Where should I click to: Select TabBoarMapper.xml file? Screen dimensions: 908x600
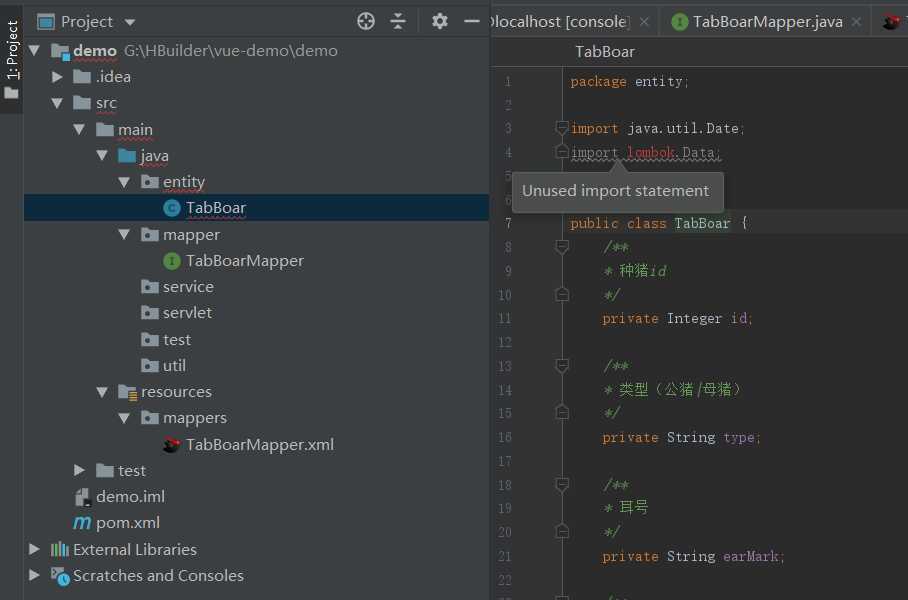pos(259,444)
